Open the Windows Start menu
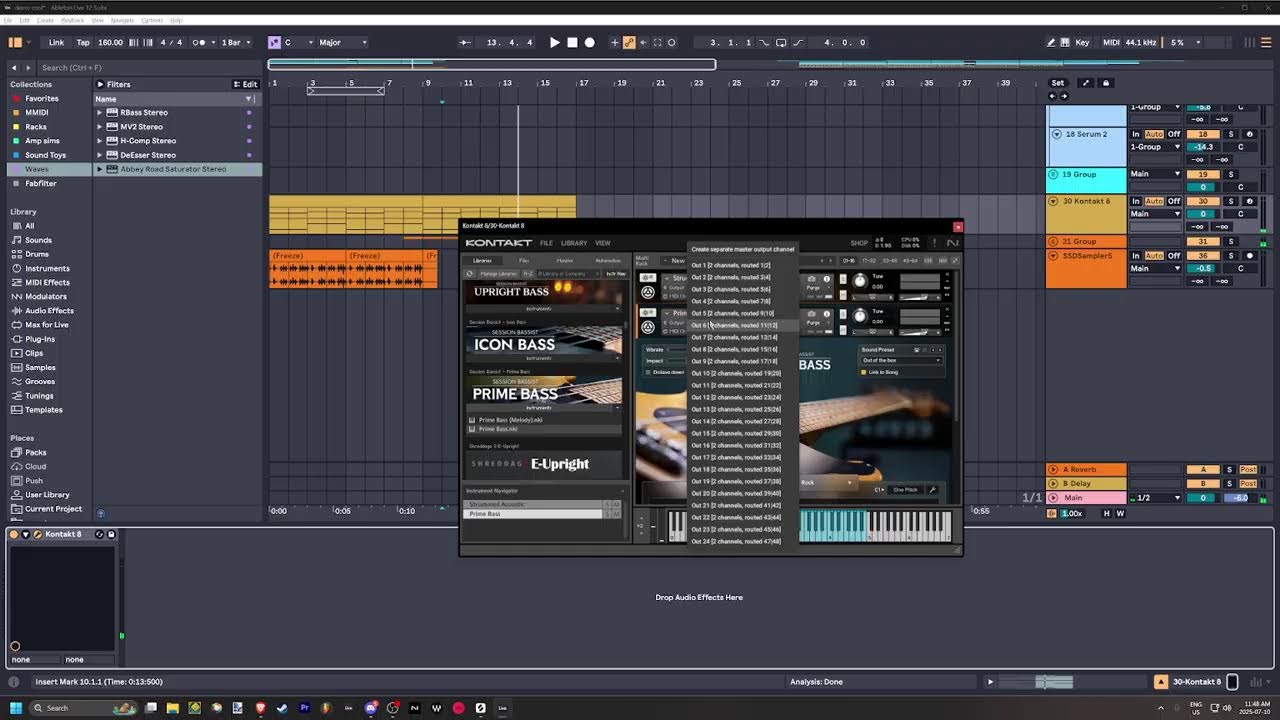Image resolution: width=1280 pixels, height=720 pixels. pos(15,708)
